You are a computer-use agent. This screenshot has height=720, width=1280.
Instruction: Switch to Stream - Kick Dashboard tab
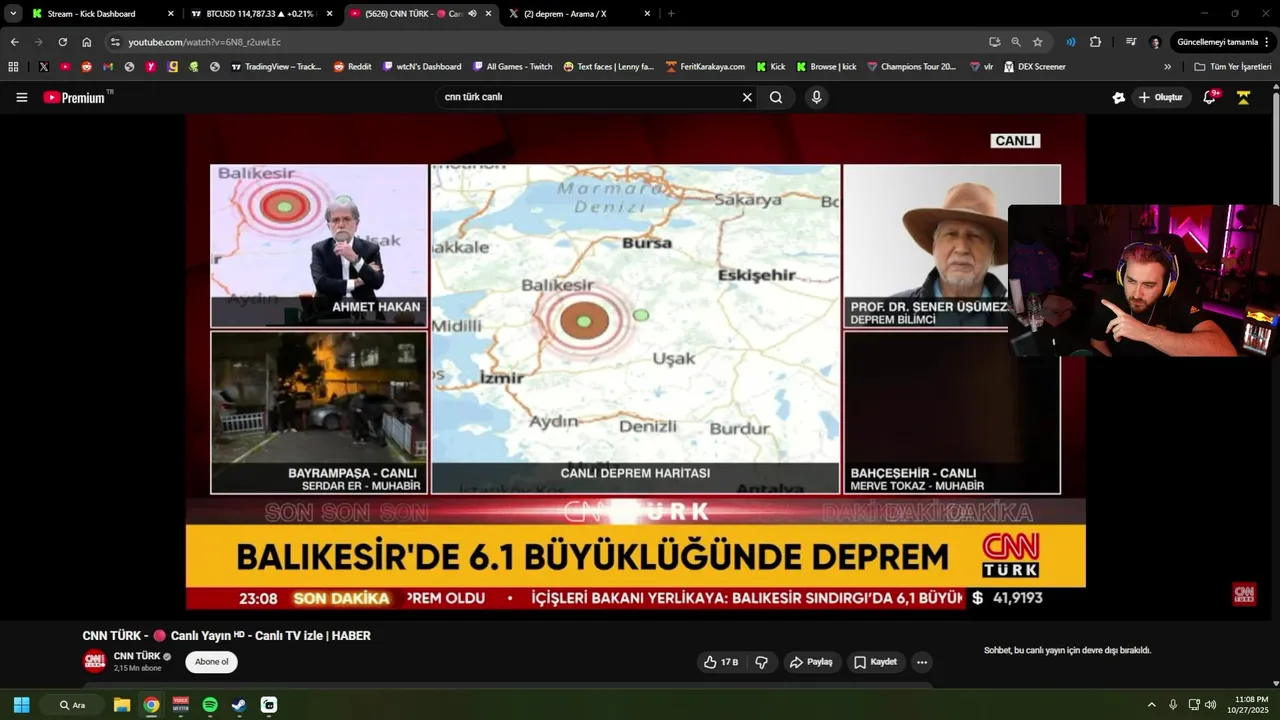tap(103, 14)
